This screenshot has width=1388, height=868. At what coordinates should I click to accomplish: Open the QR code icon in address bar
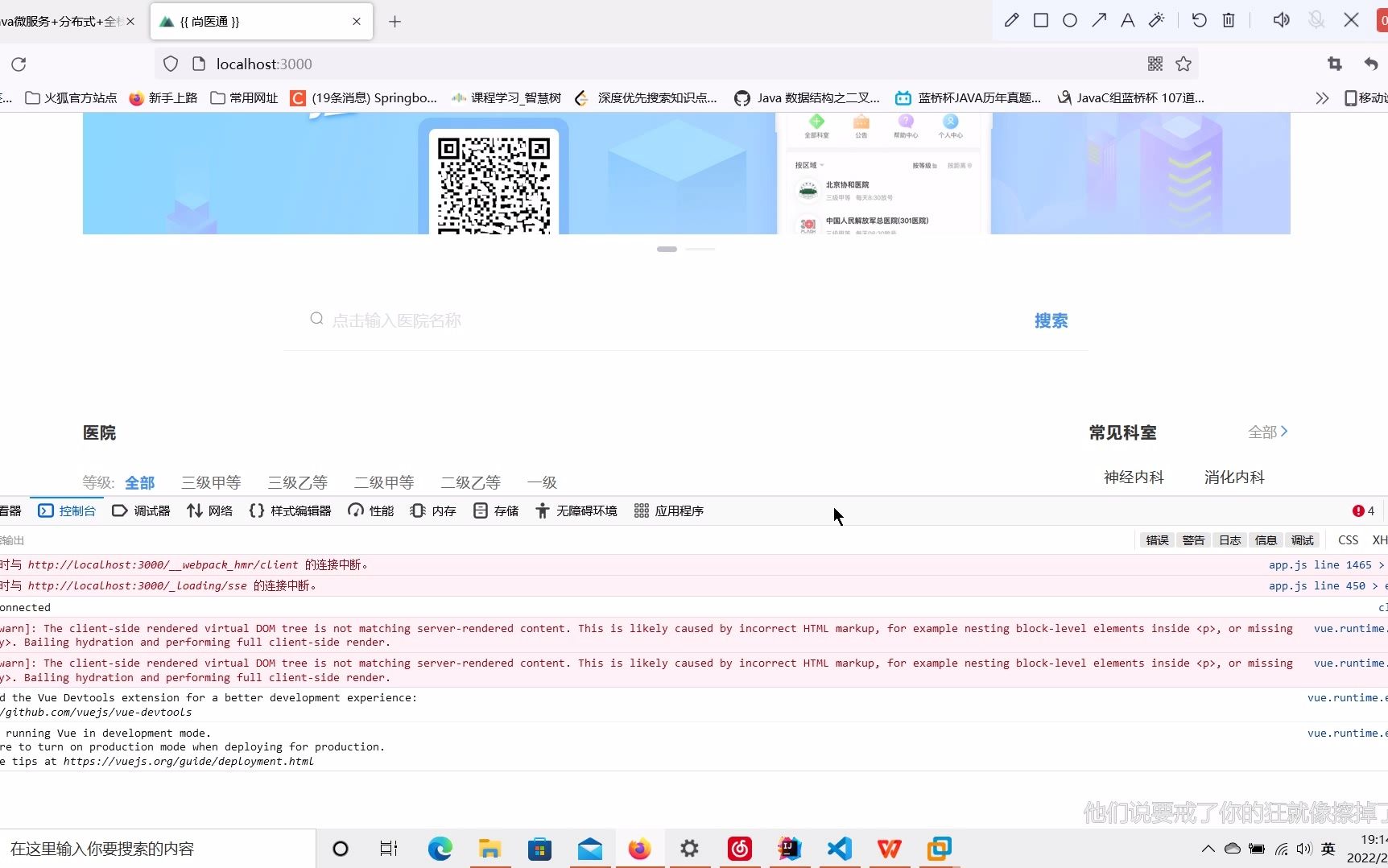coord(1155,64)
